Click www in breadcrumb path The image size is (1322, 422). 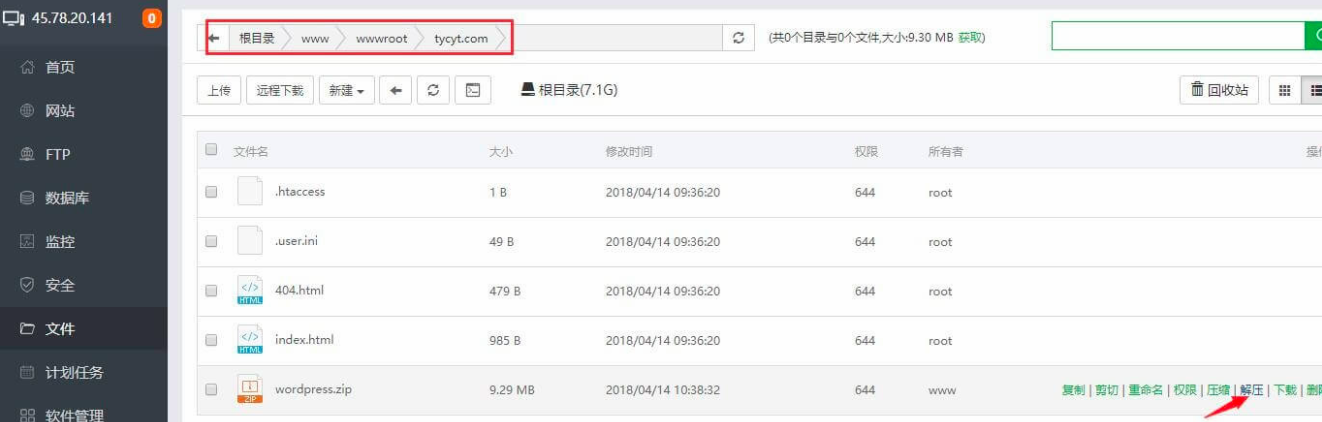pos(315,38)
